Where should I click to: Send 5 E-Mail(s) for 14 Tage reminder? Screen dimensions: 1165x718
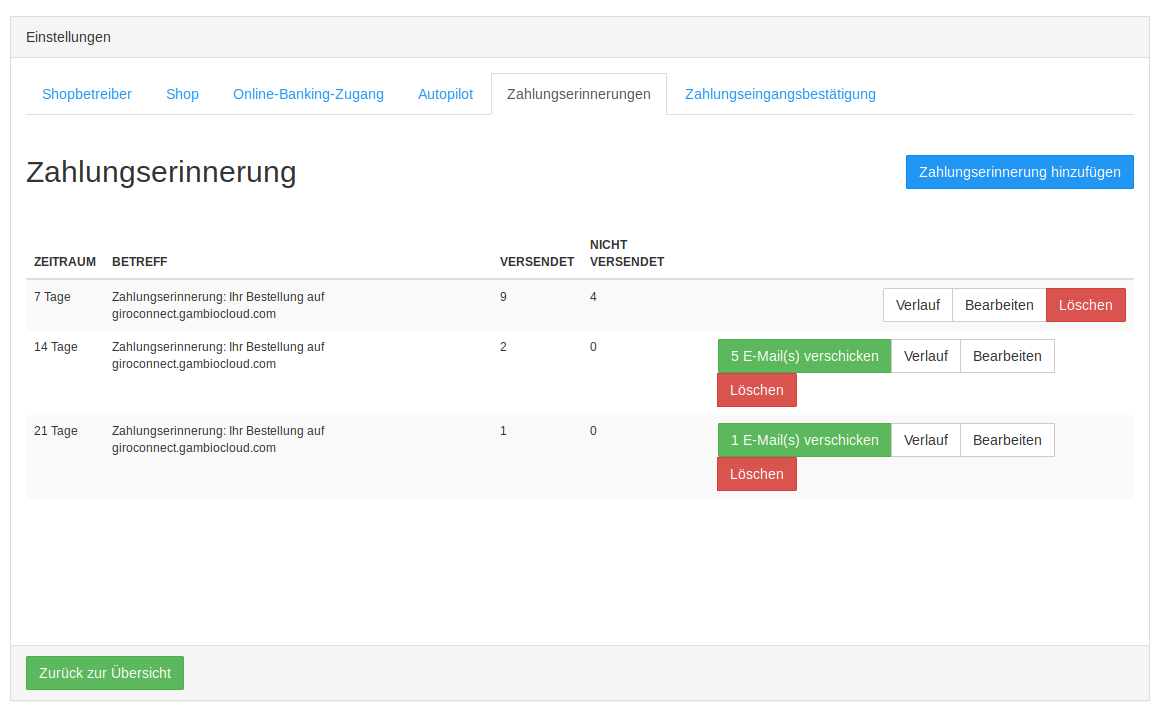(804, 356)
